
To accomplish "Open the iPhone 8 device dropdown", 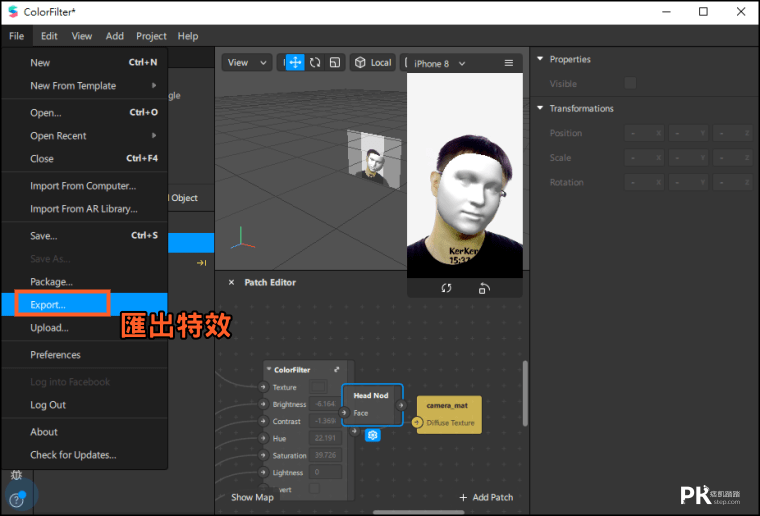I will pyautogui.click(x=439, y=63).
